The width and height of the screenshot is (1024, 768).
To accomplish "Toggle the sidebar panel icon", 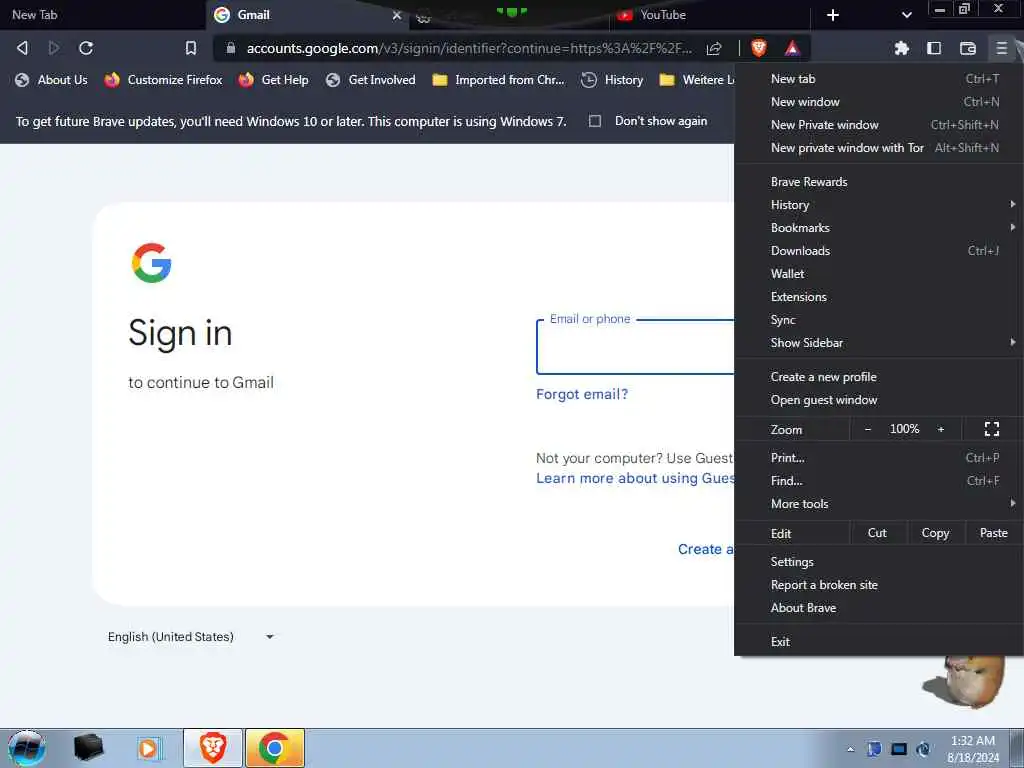I will pyautogui.click(x=934, y=48).
